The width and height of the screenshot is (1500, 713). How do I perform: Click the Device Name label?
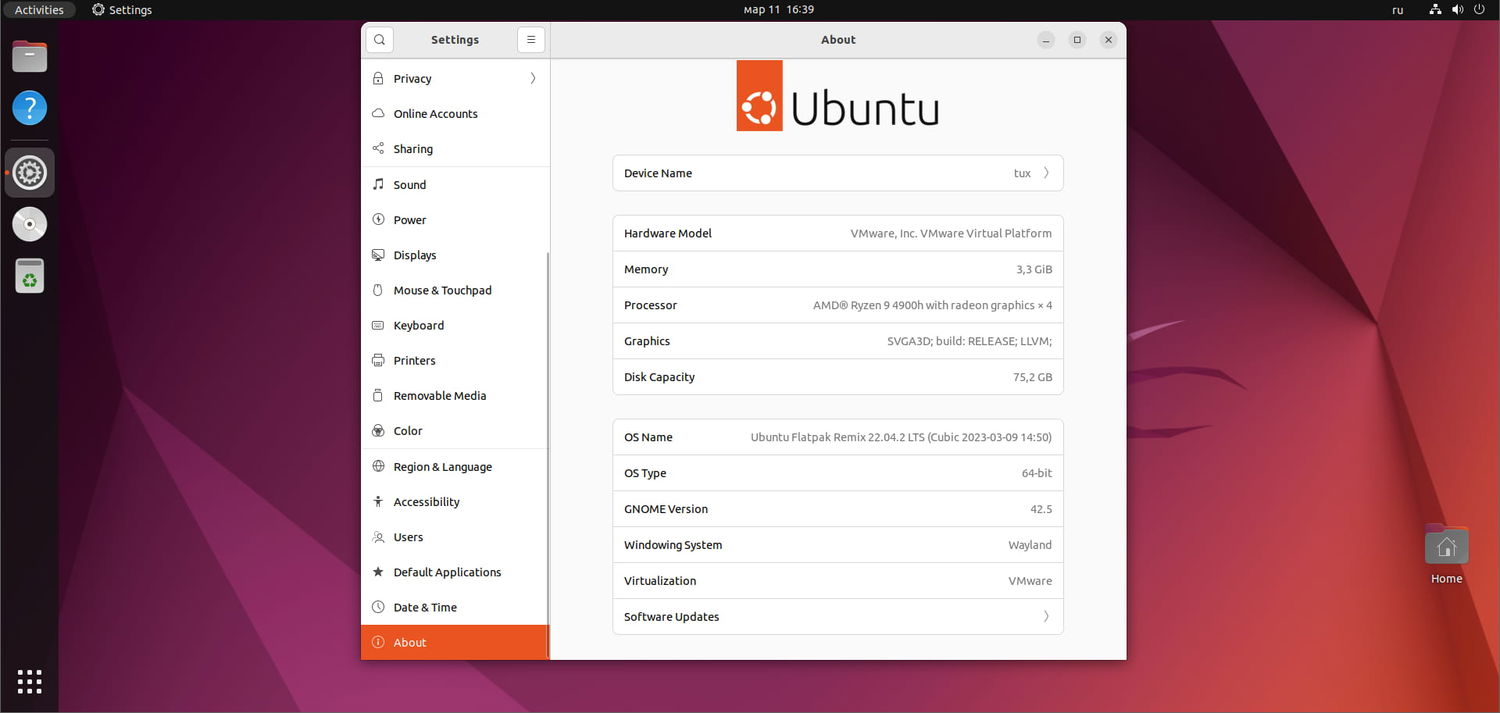coord(658,173)
